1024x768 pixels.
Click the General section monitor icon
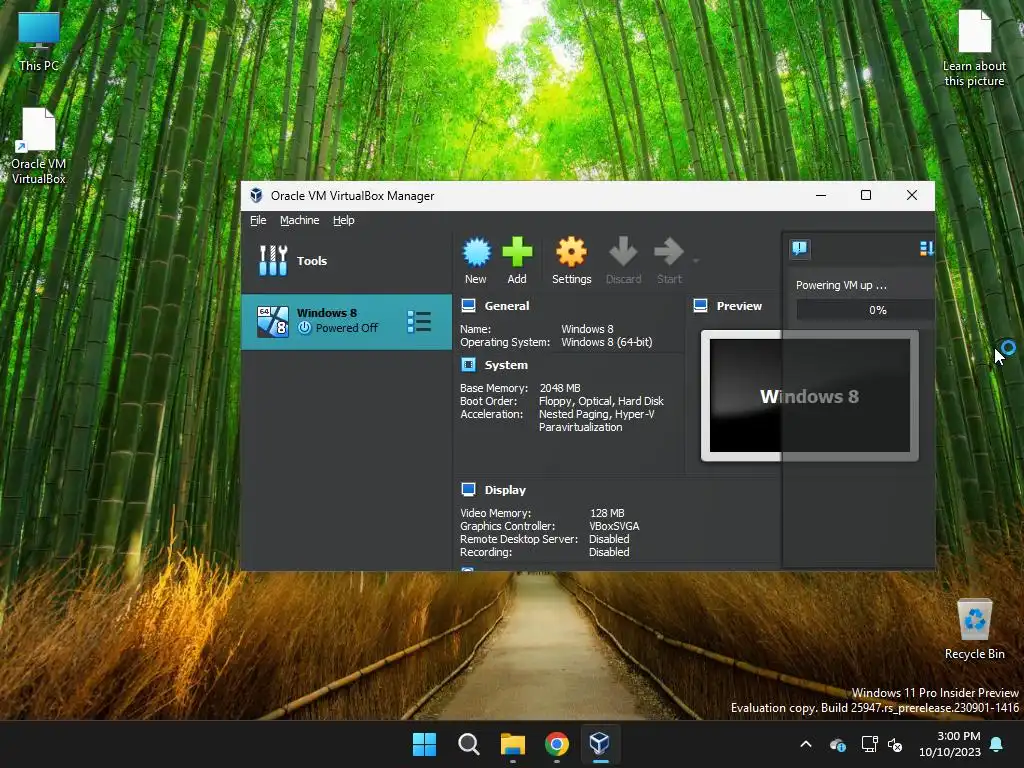coord(468,306)
